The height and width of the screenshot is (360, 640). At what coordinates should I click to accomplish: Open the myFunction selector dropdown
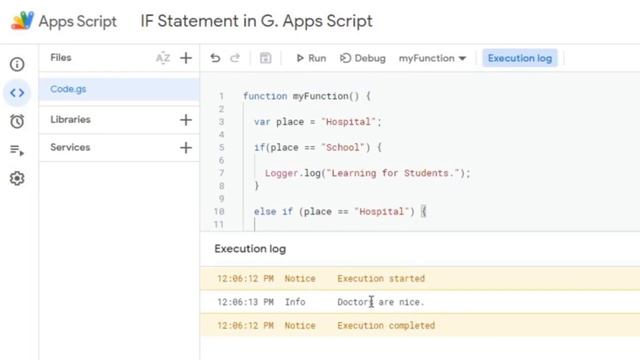(x=432, y=58)
